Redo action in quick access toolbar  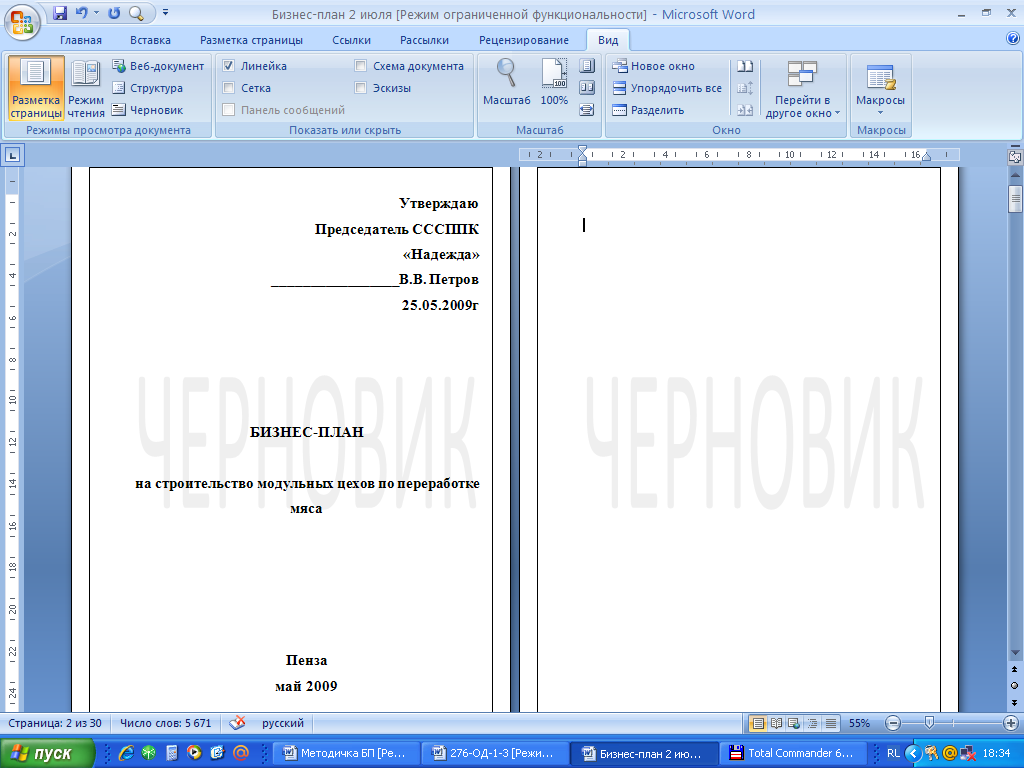coord(114,12)
